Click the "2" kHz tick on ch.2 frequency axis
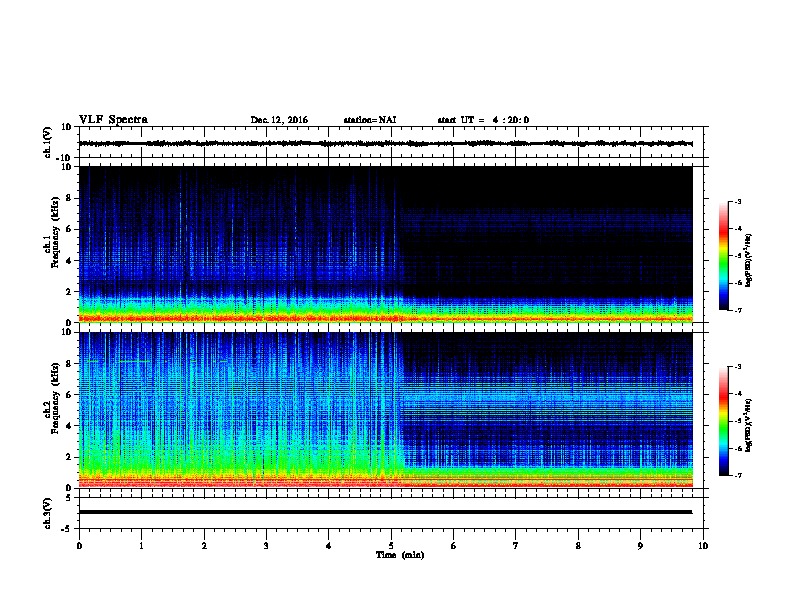Viewport: 792px width, 612px height. click(x=69, y=457)
